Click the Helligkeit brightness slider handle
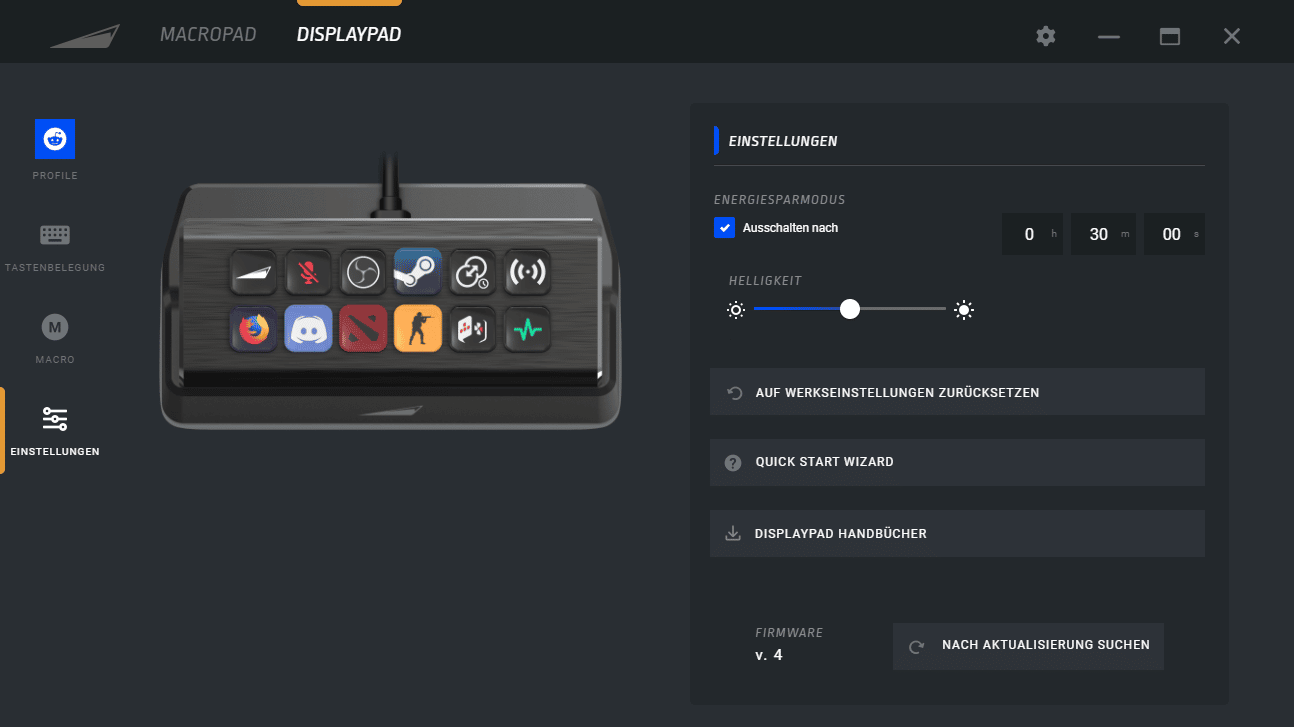 pyautogui.click(x=850, y=310)
